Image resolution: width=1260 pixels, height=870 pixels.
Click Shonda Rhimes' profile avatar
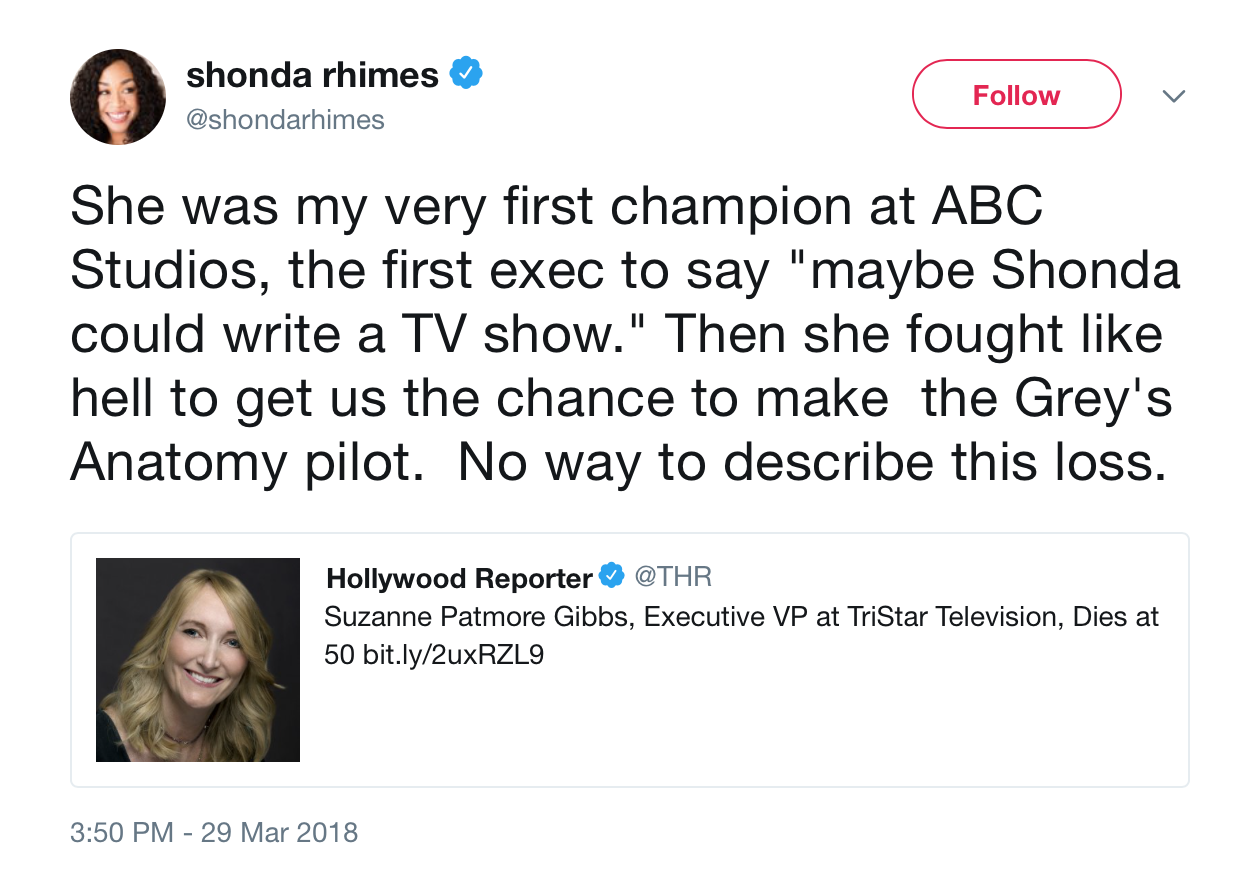click(x=118, y=97)
